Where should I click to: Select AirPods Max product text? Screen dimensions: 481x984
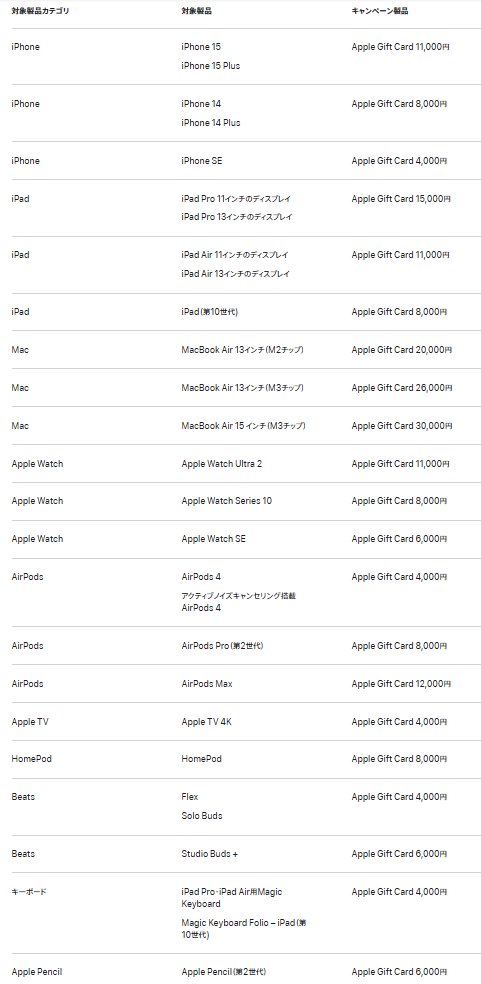[x=207, y=683]
